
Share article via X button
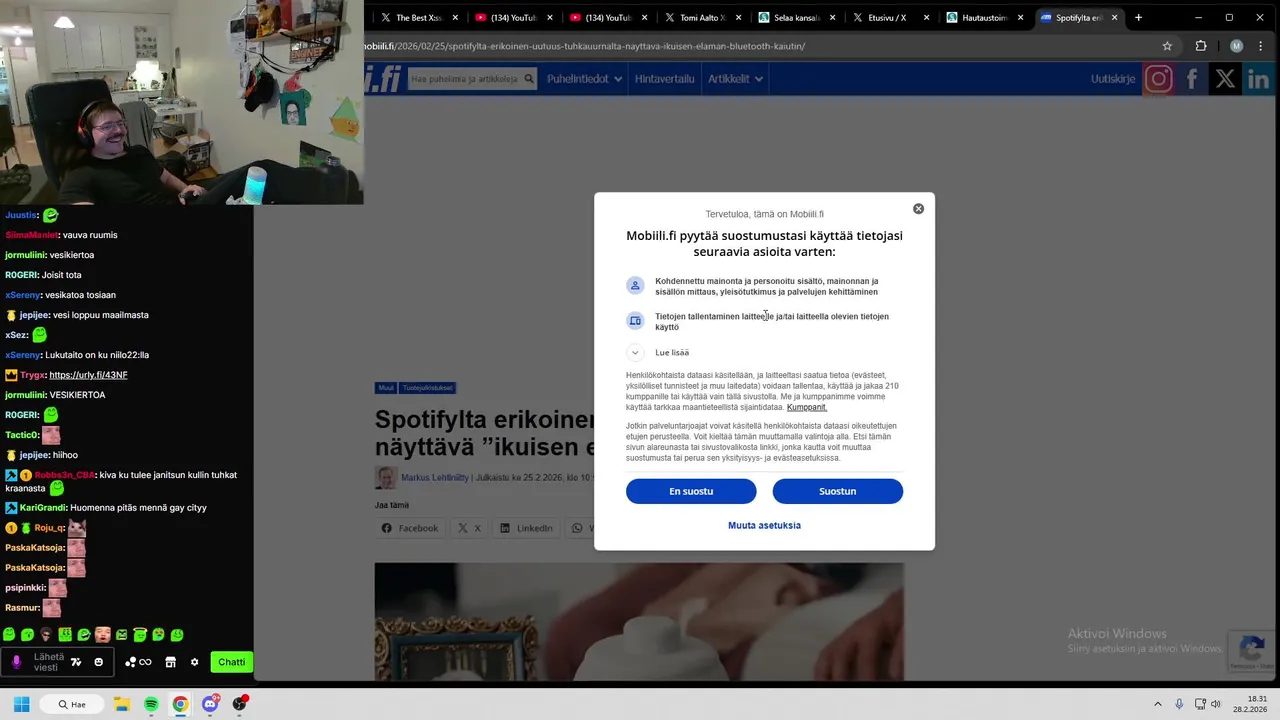coord(470,528)
